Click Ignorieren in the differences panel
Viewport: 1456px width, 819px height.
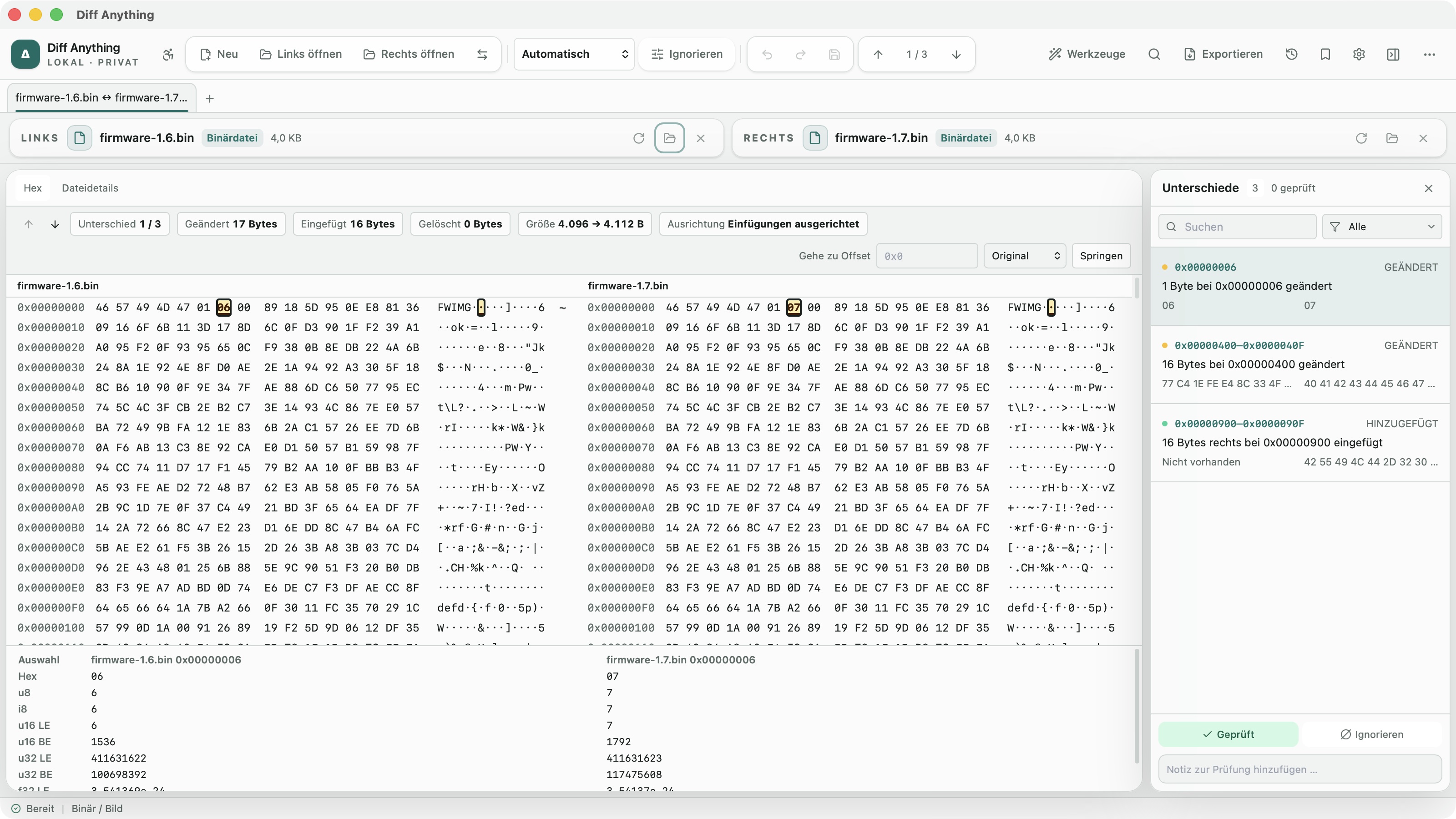[x=1372, y=734]
